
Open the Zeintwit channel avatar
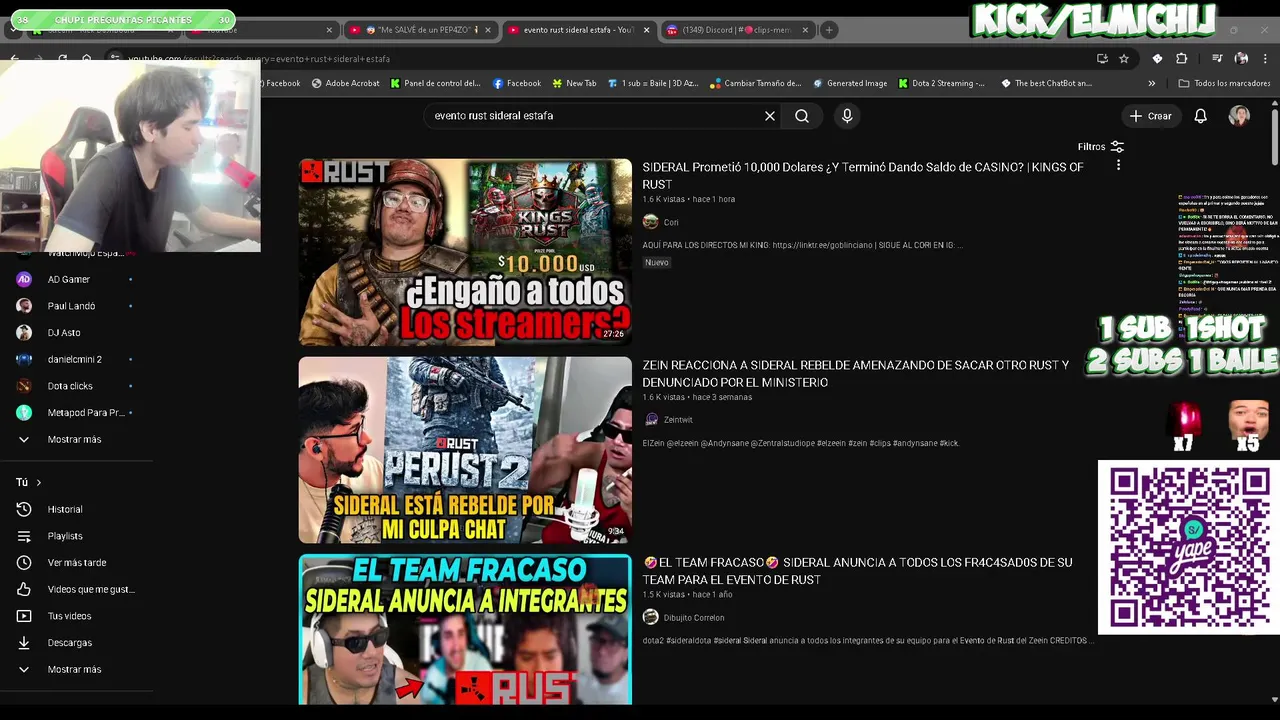click(x=651, y=420)
